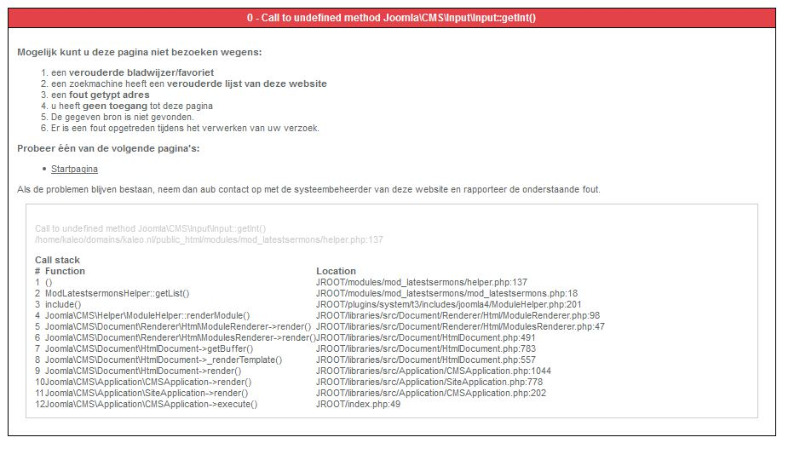Click 'HtmlDocument->render()' function in row 9
This screenshot has width=800, height=454.
tap(143, 371)
